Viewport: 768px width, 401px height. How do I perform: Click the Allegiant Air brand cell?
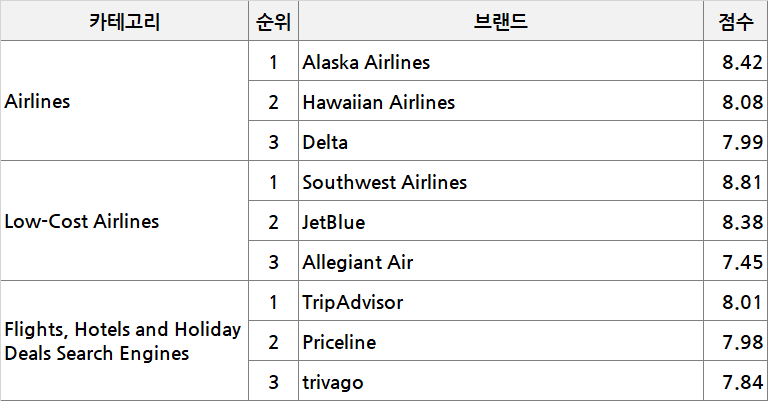pos(357,262)
